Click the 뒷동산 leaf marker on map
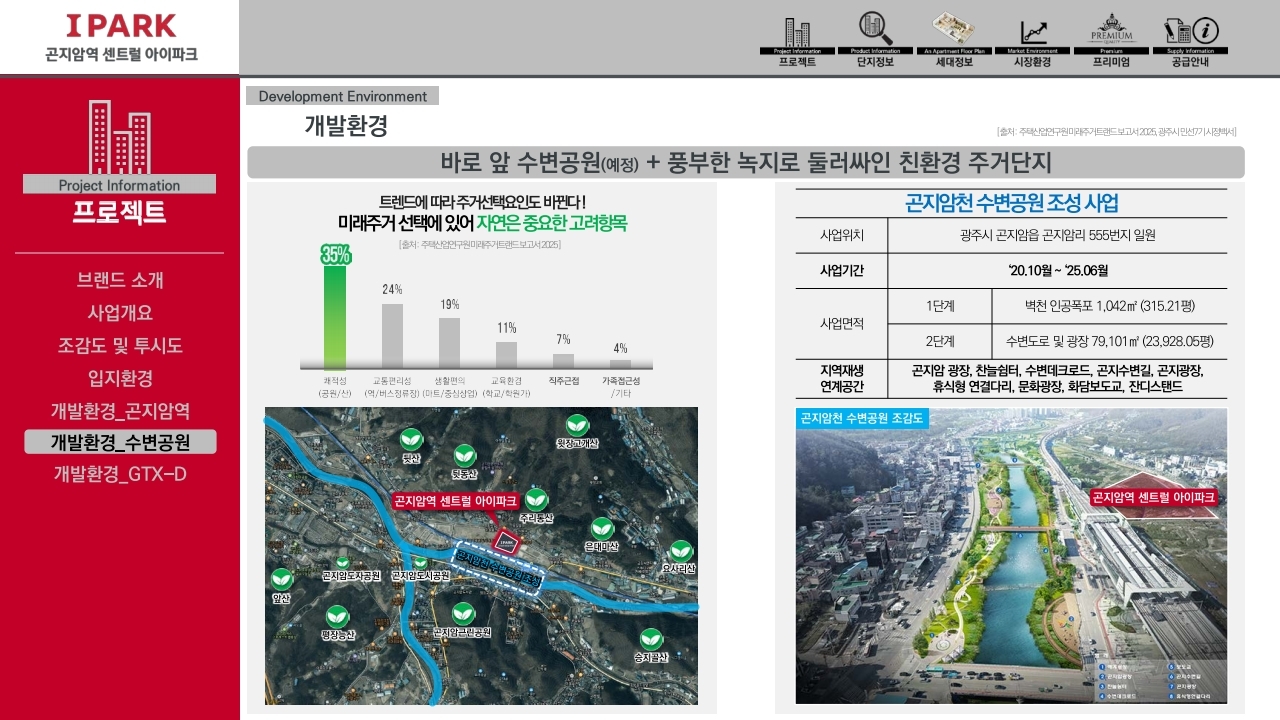Viewport: 1280px width, 720px height. pos(465,456)
